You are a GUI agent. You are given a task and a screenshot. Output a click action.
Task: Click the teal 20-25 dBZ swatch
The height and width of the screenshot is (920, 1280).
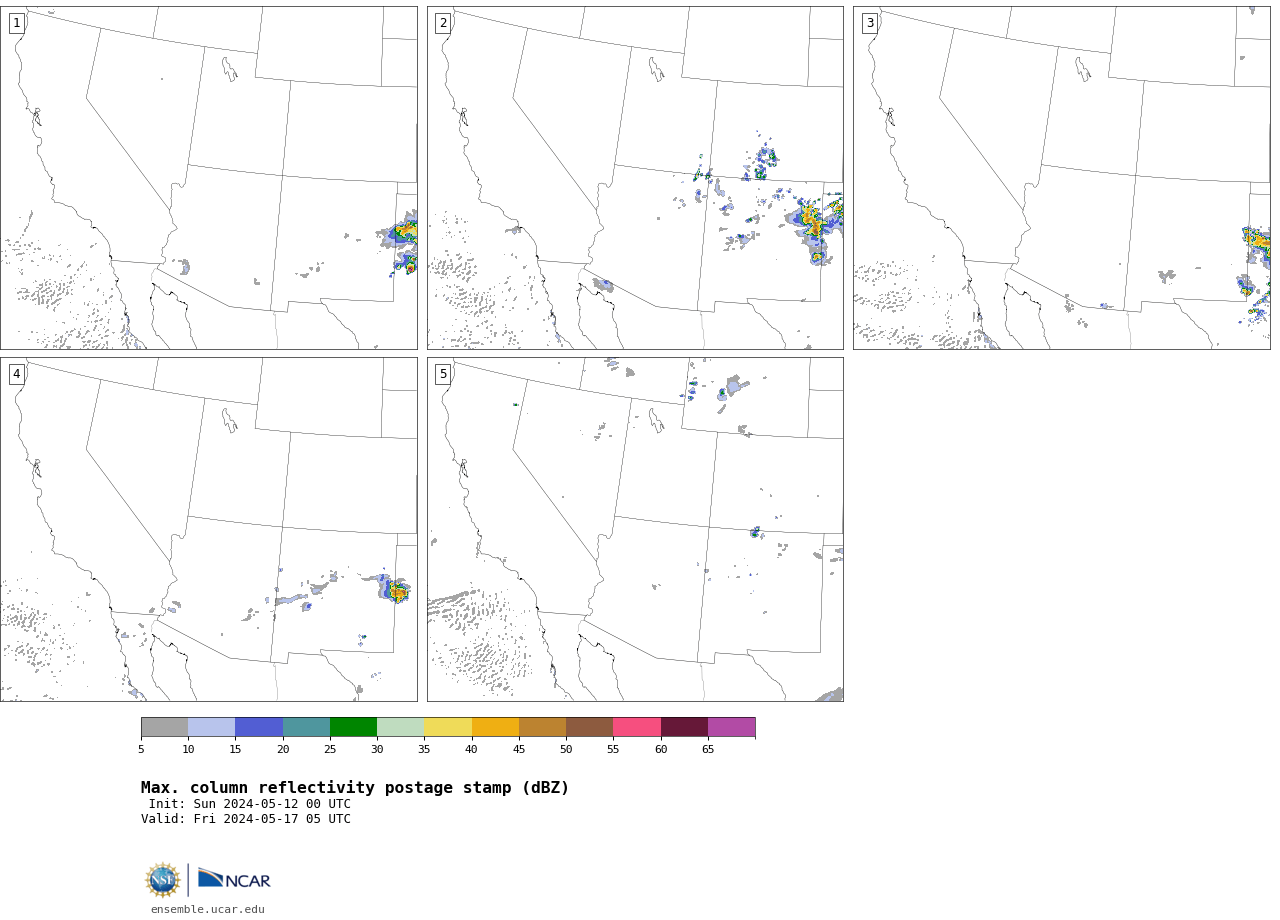[306, 727]
